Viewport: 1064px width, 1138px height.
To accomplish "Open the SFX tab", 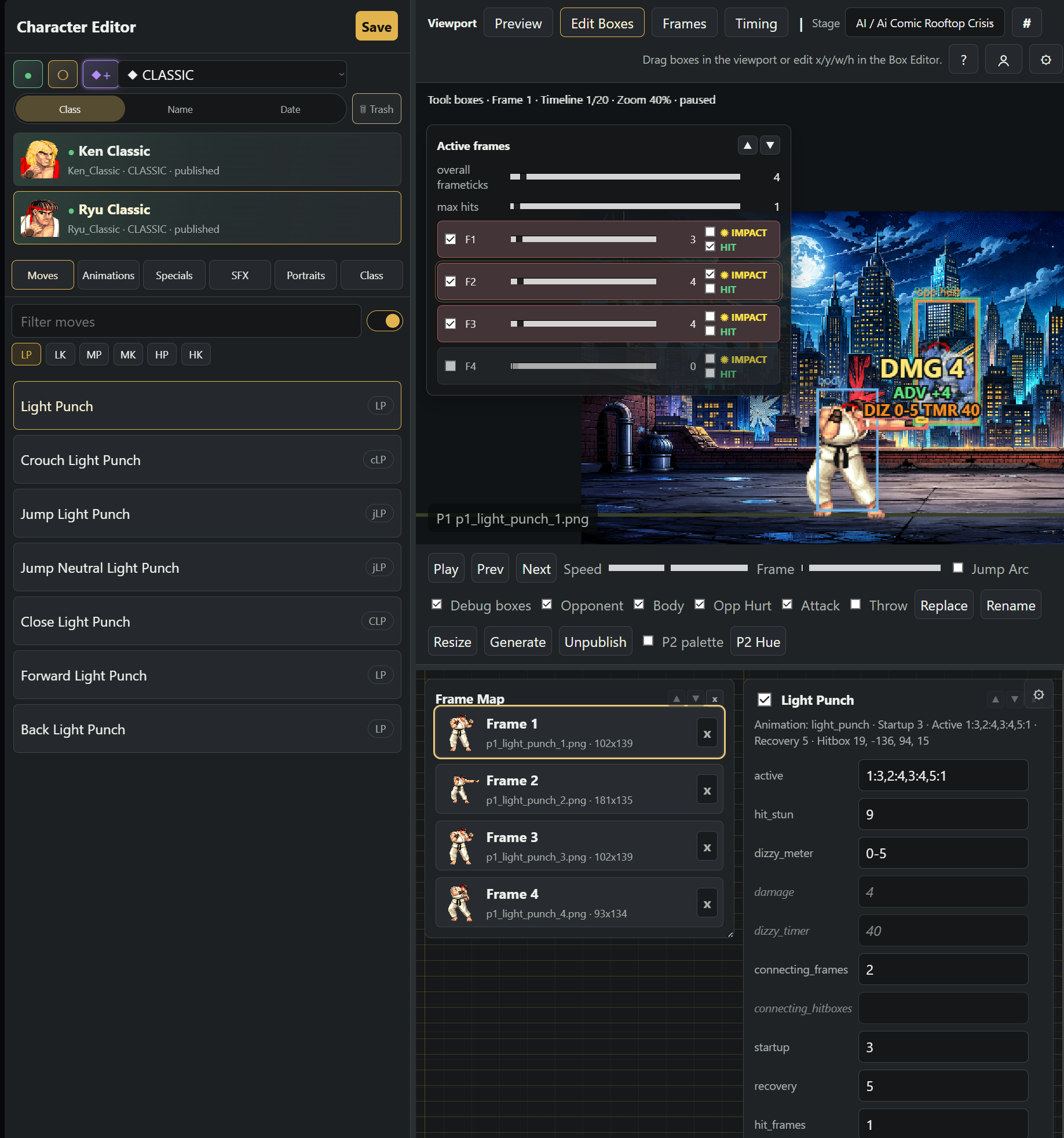I will [240, 275].
